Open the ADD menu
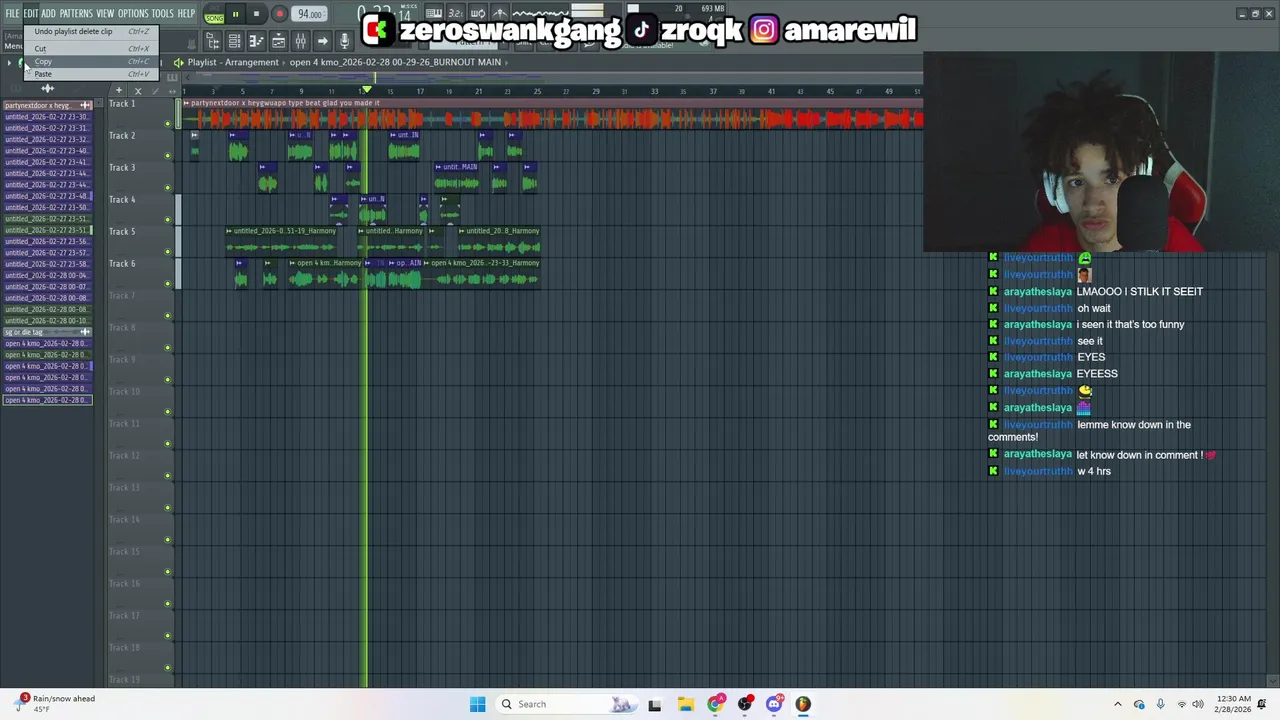1280x720 pixels. [48, 14]
